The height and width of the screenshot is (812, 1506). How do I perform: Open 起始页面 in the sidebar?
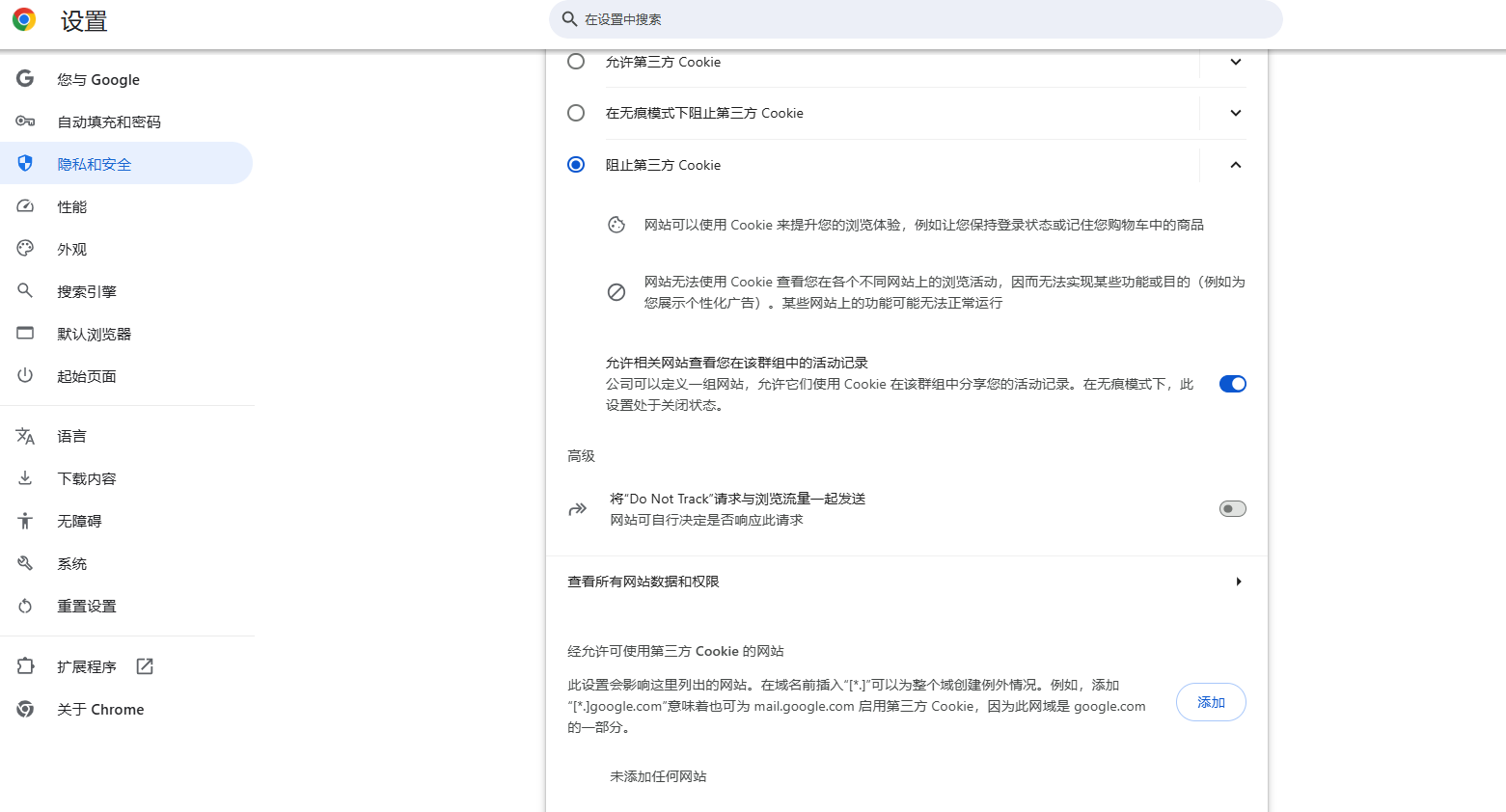(x=126, y=376)
